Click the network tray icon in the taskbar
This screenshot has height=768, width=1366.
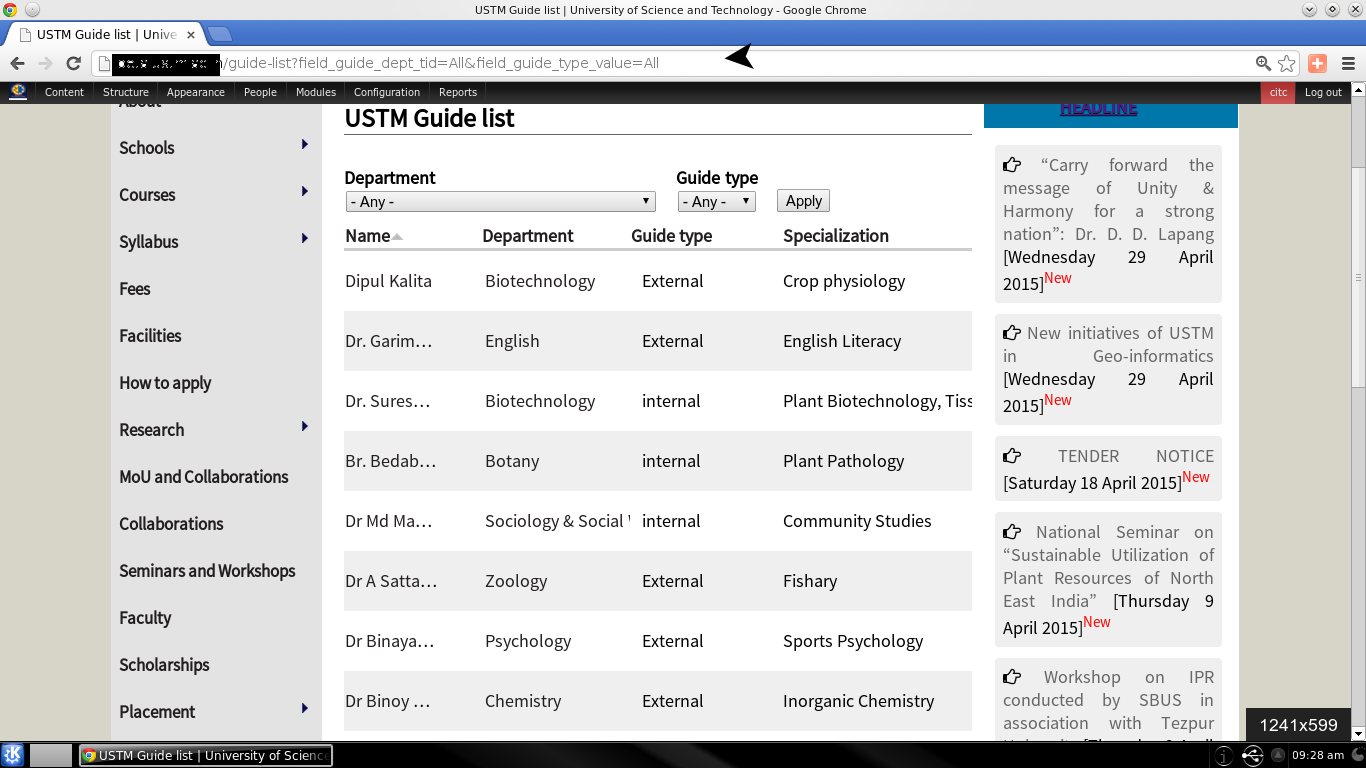(x=1253, y=755)
